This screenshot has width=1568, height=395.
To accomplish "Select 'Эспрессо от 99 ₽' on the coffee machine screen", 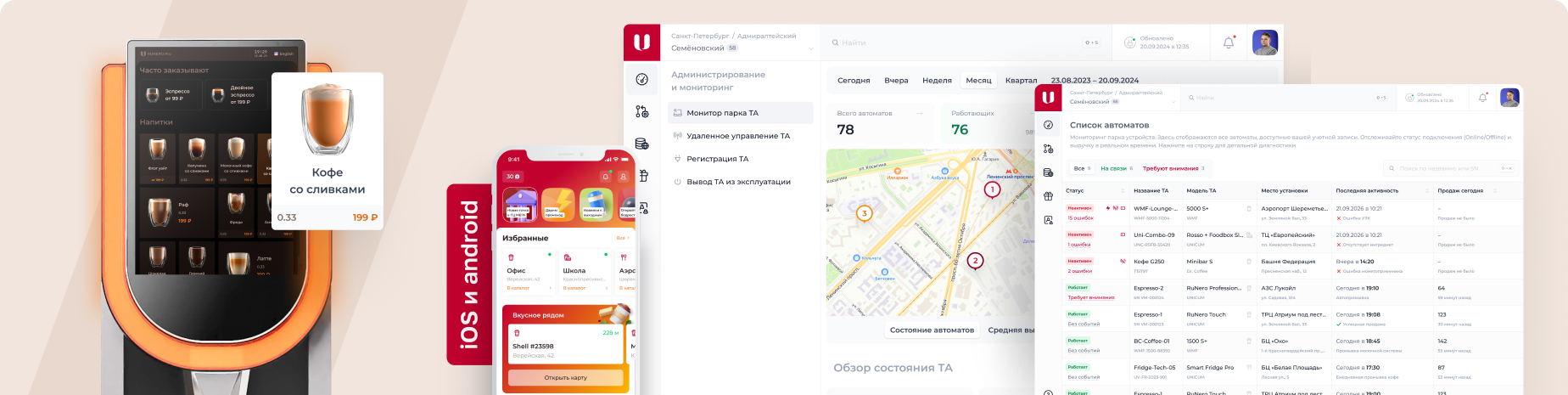I will click(x=172, y=95).
